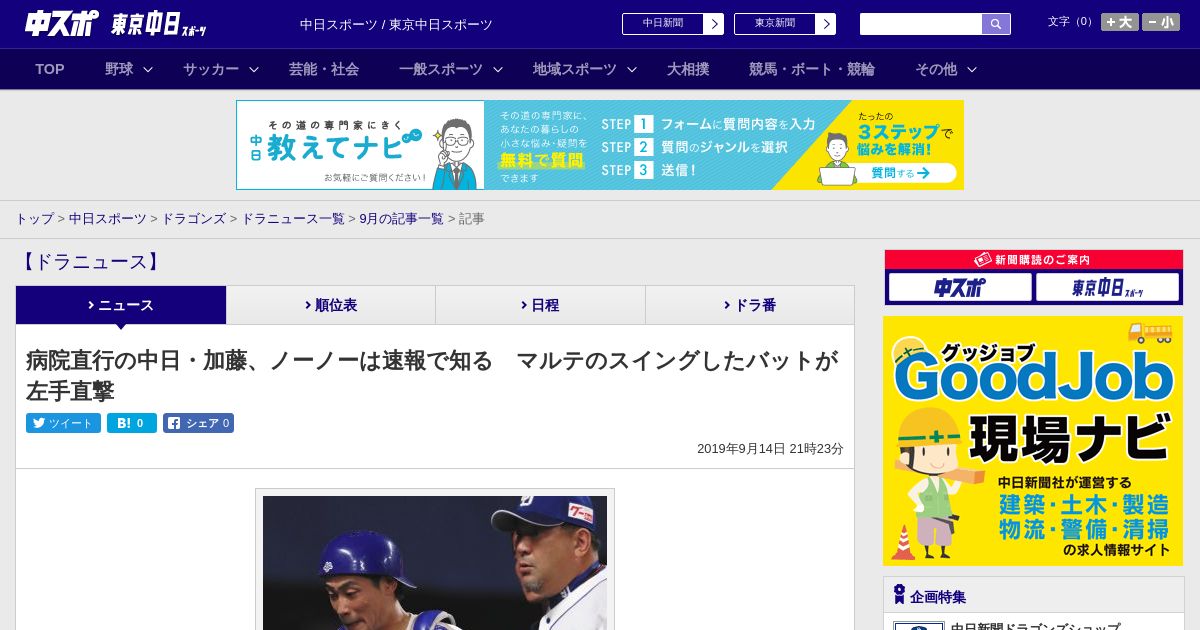Expand the サッカー navigation dropdown

[x=221, y=69]
